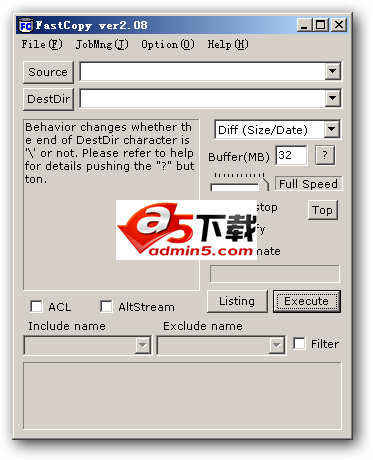This screenshot has width=373, height=460.
Task: Close the FastCopy window
Action: point(339,25)
